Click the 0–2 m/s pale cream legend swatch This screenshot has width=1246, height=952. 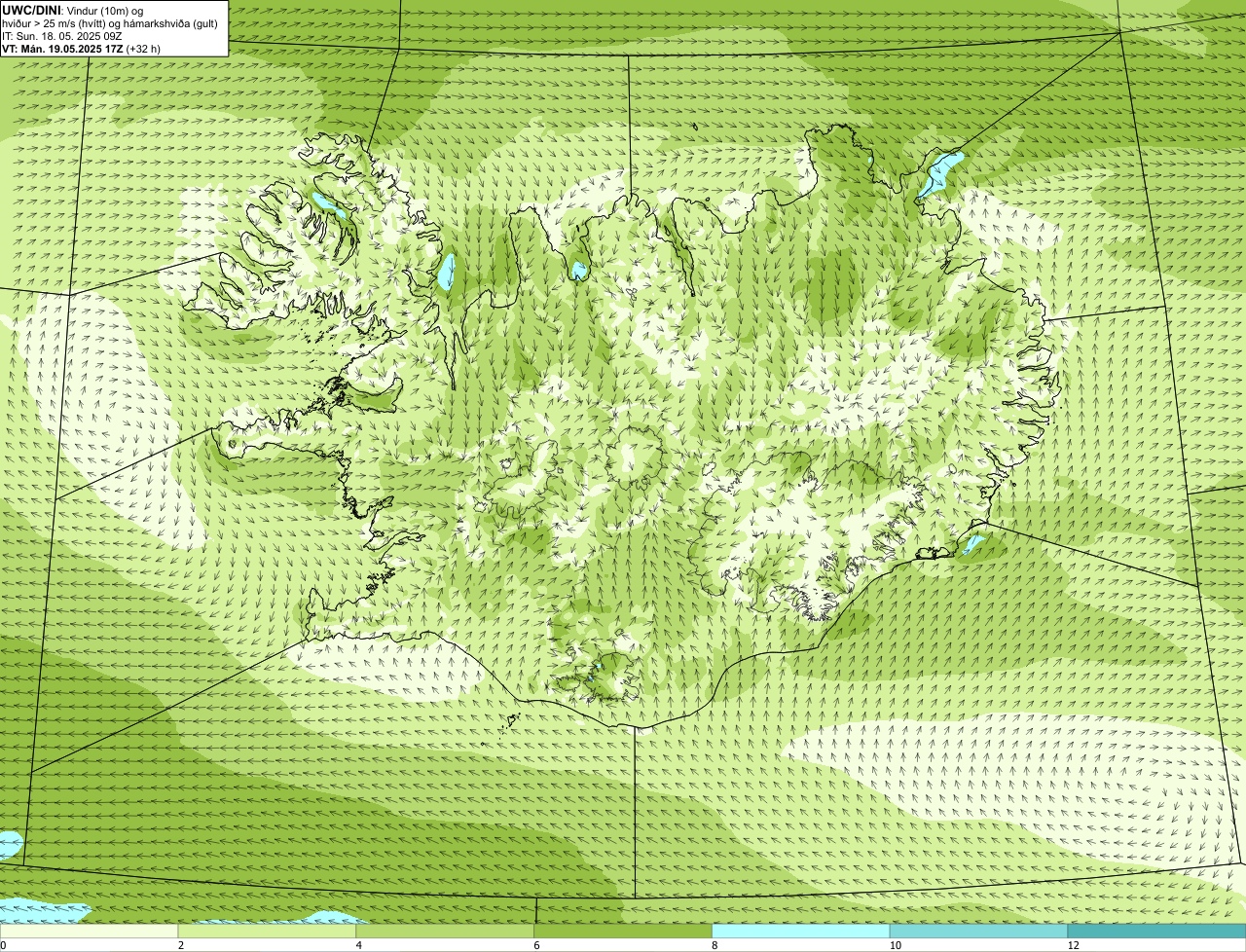coord(90,931)
